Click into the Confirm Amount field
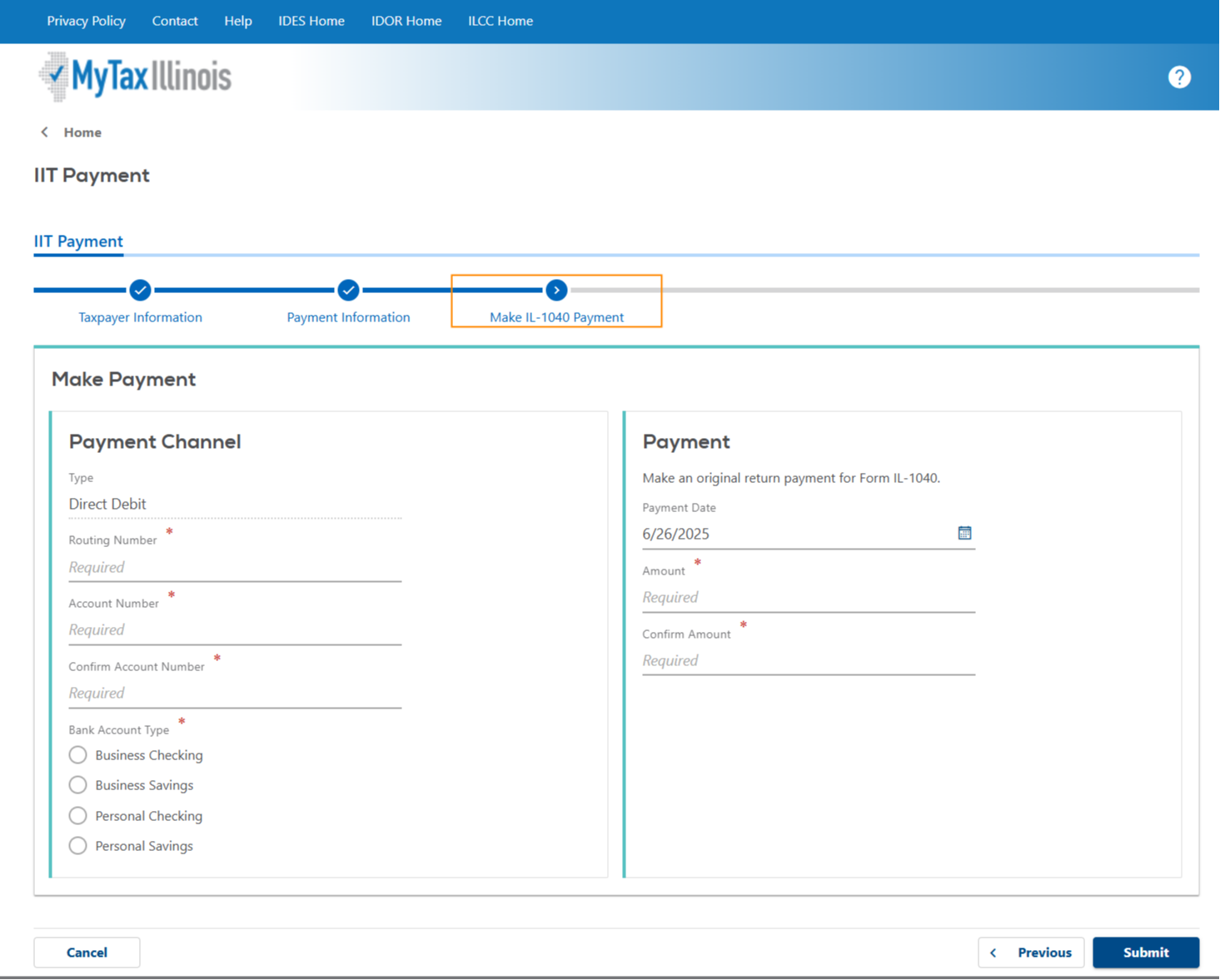1220x980 pixels. tap(808, 660)
